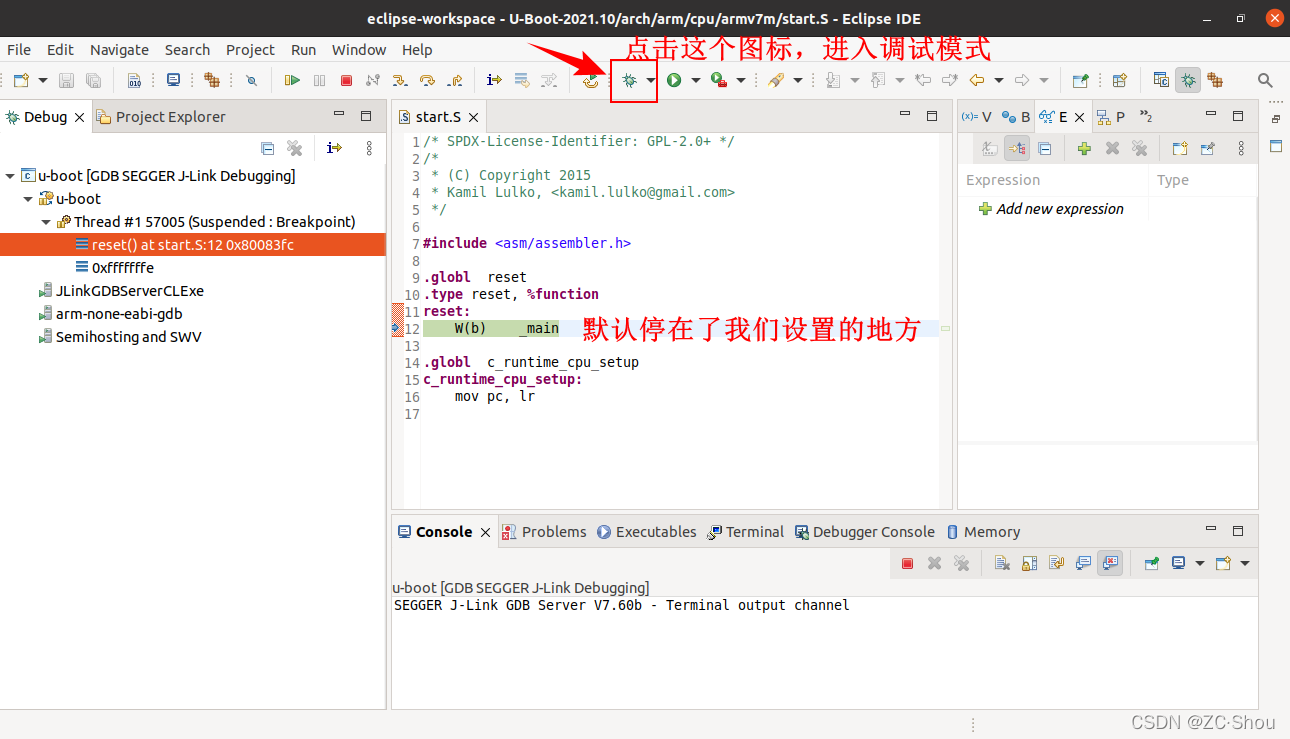Click Collapse All icon in Expressions view
The image size is (1290, 739).
(1044, 148)
